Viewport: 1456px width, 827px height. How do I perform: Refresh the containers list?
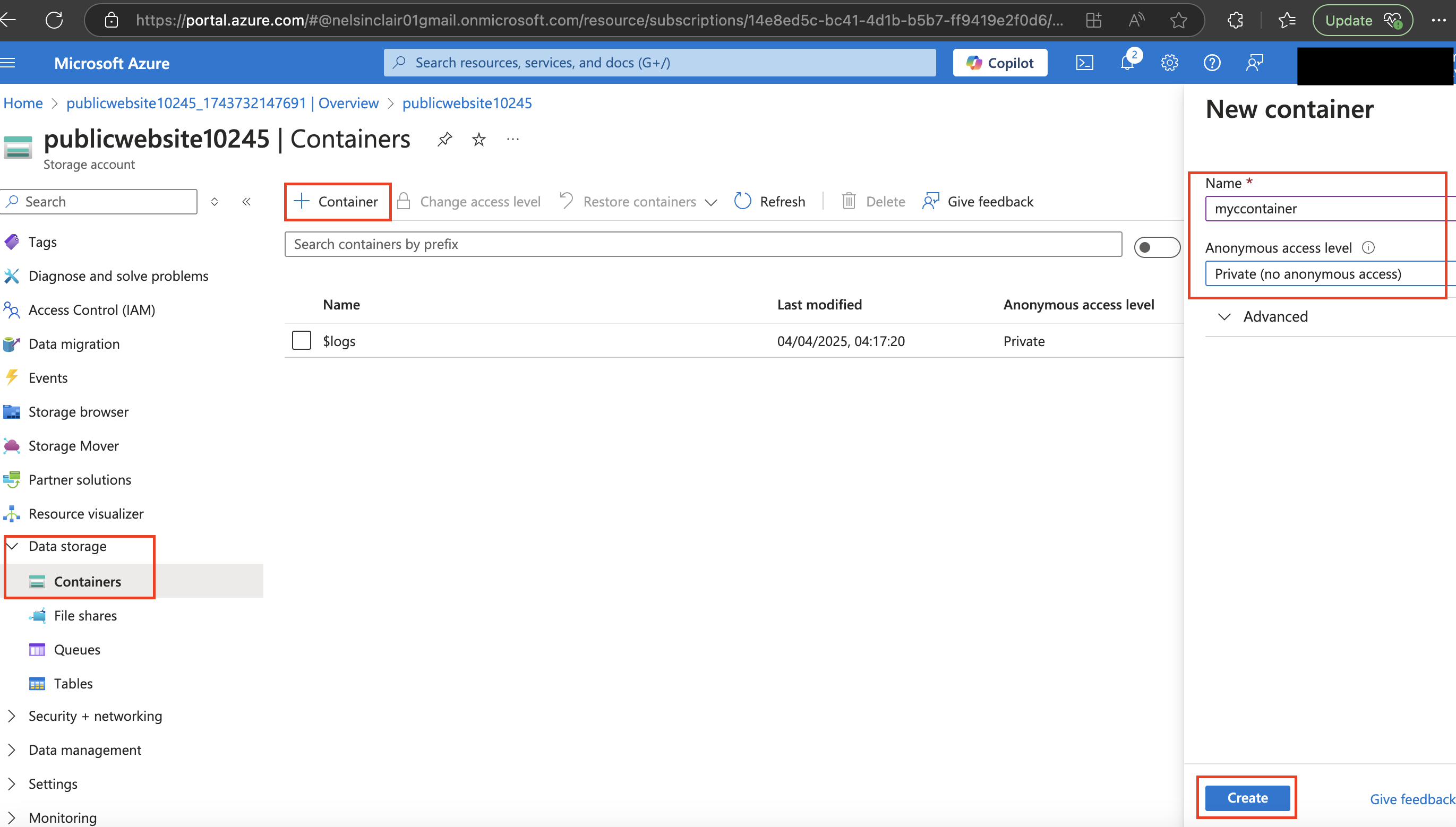pos(770,202)
